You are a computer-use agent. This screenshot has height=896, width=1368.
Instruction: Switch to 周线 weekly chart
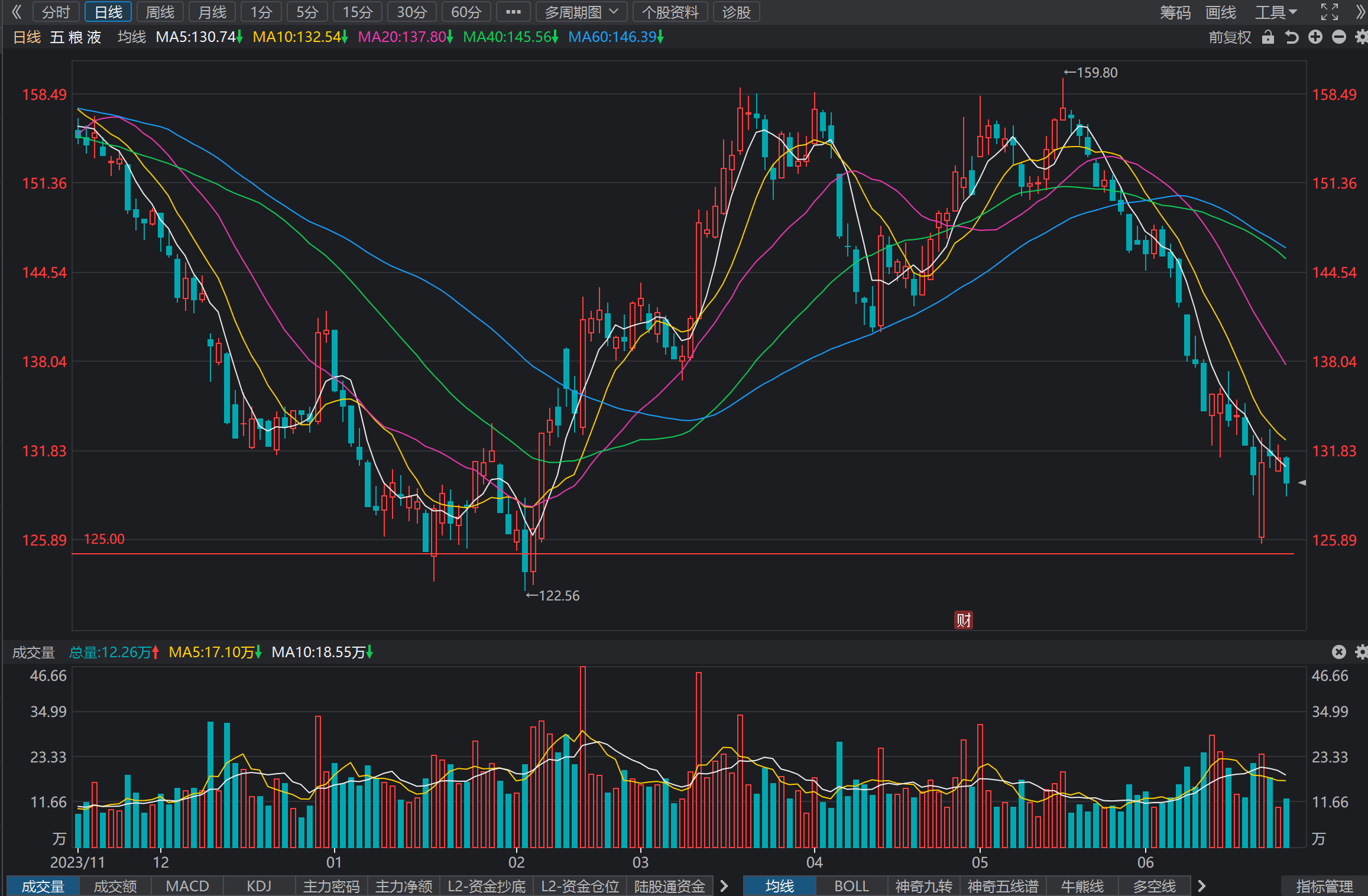(160, 12)
